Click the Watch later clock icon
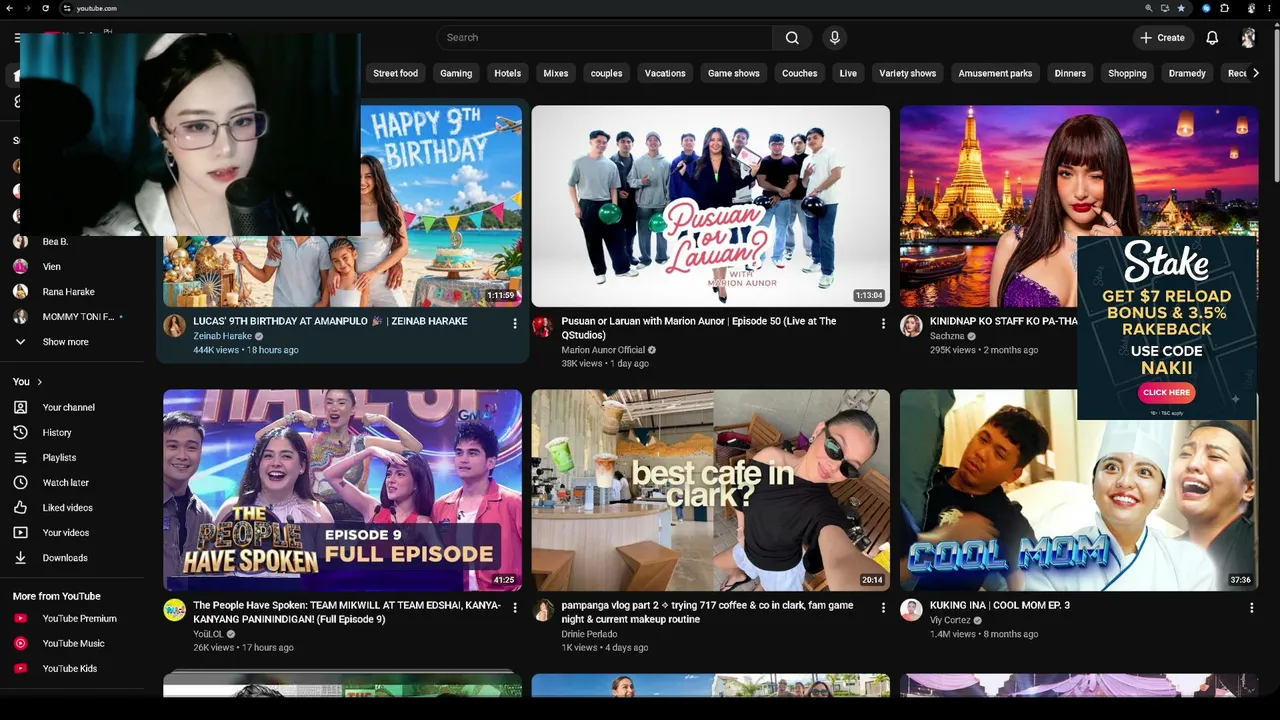This screenshot has width=1280, height=720. [20, 483]
